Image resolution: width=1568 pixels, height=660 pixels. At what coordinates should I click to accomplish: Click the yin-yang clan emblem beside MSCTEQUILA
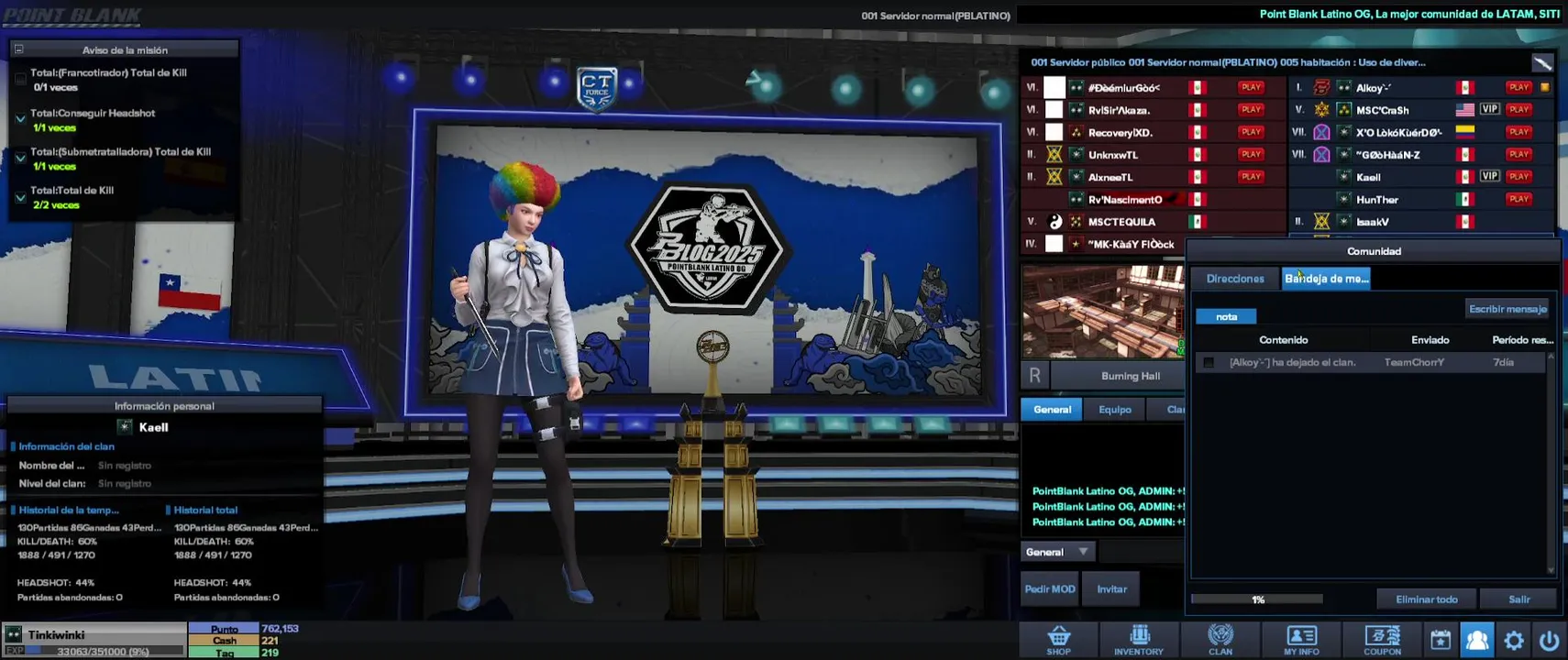pos(1055,222)
